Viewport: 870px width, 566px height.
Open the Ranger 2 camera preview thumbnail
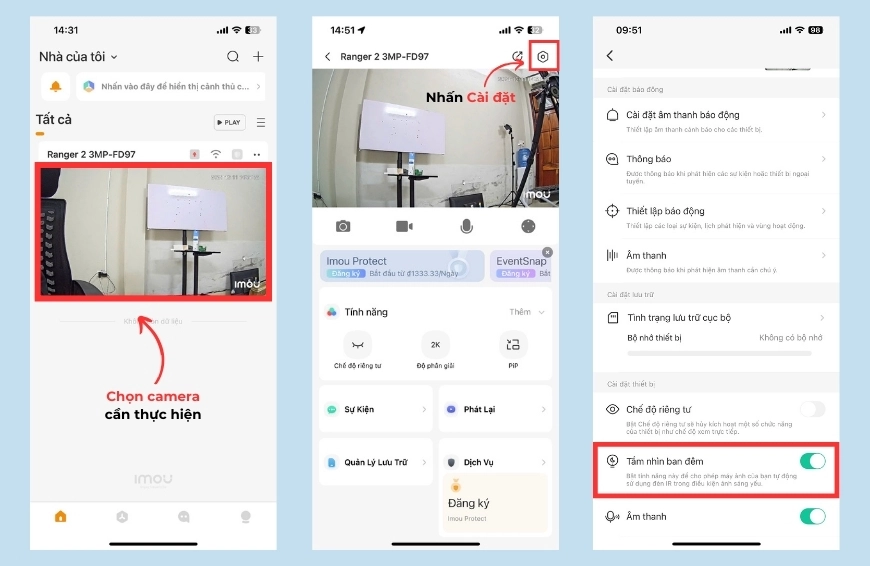click(153, 232)
